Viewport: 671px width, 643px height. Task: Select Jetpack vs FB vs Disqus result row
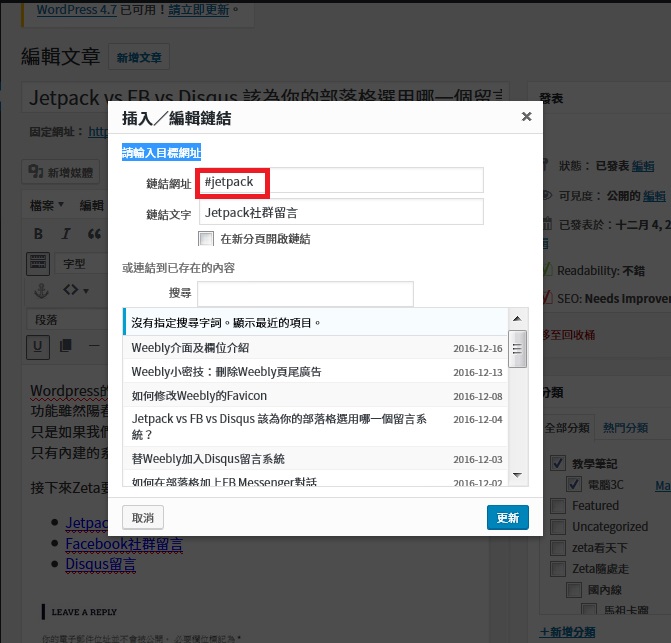tap(315, 427)
